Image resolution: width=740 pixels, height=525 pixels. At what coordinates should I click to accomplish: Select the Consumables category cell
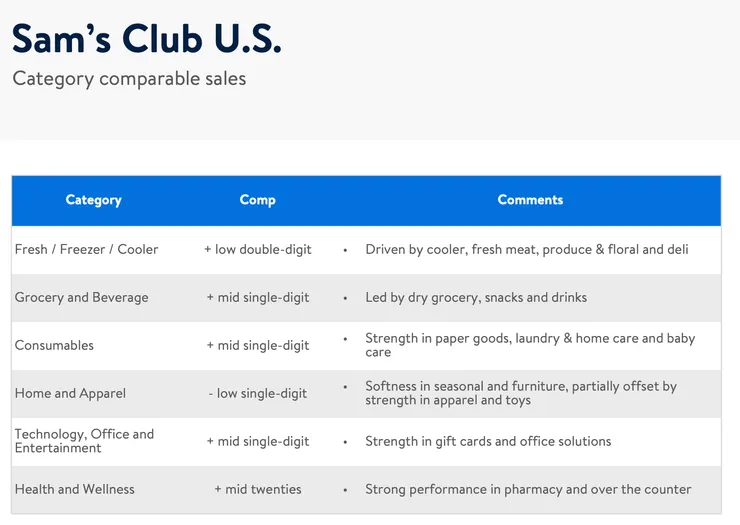click(54, 345)
